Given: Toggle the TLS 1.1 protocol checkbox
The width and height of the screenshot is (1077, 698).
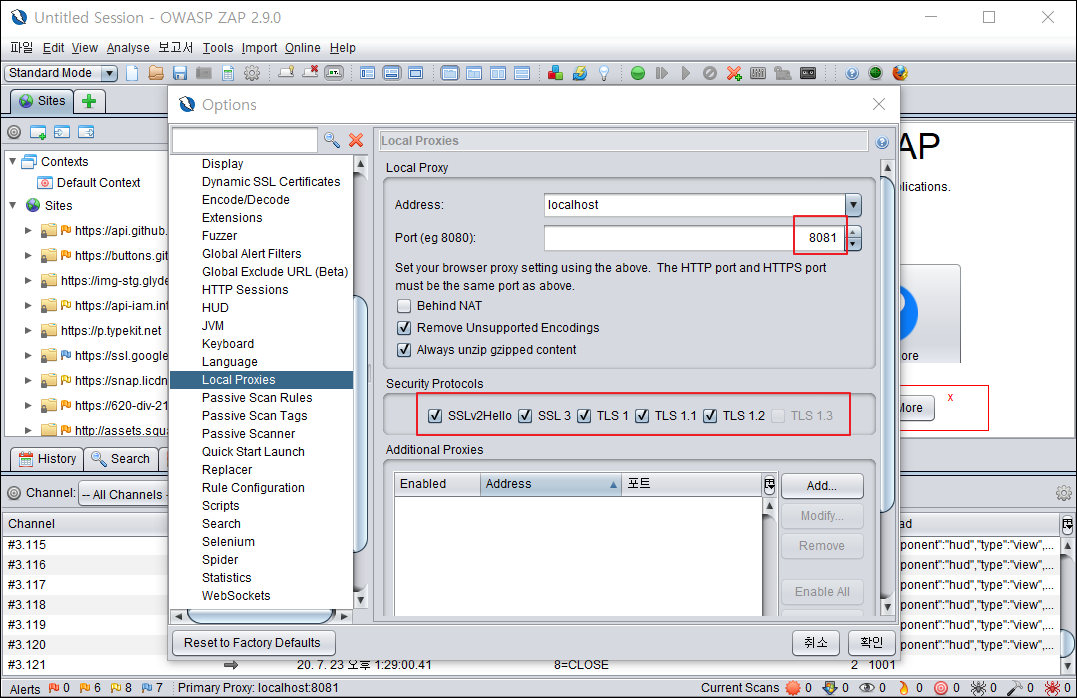Looking at the screenshot, I should (x=642, y=416).
